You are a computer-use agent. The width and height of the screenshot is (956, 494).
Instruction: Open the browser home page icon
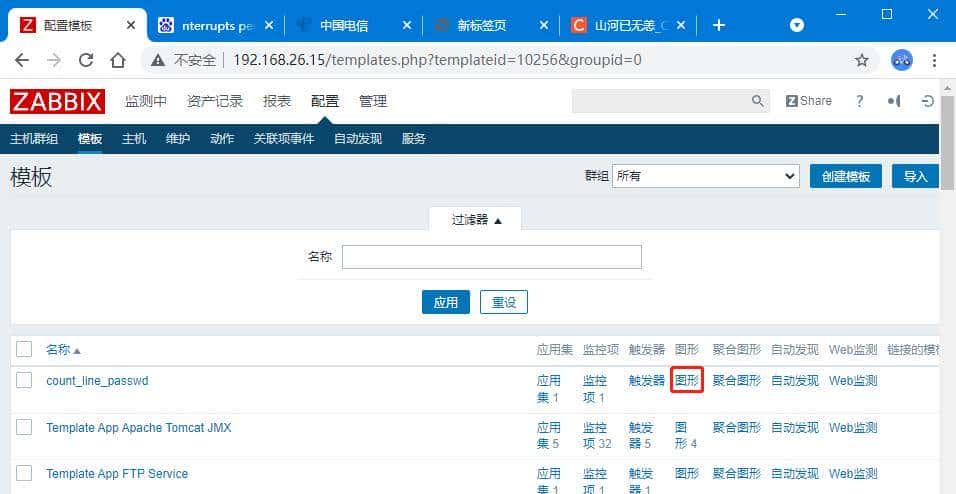pos(118,60)
